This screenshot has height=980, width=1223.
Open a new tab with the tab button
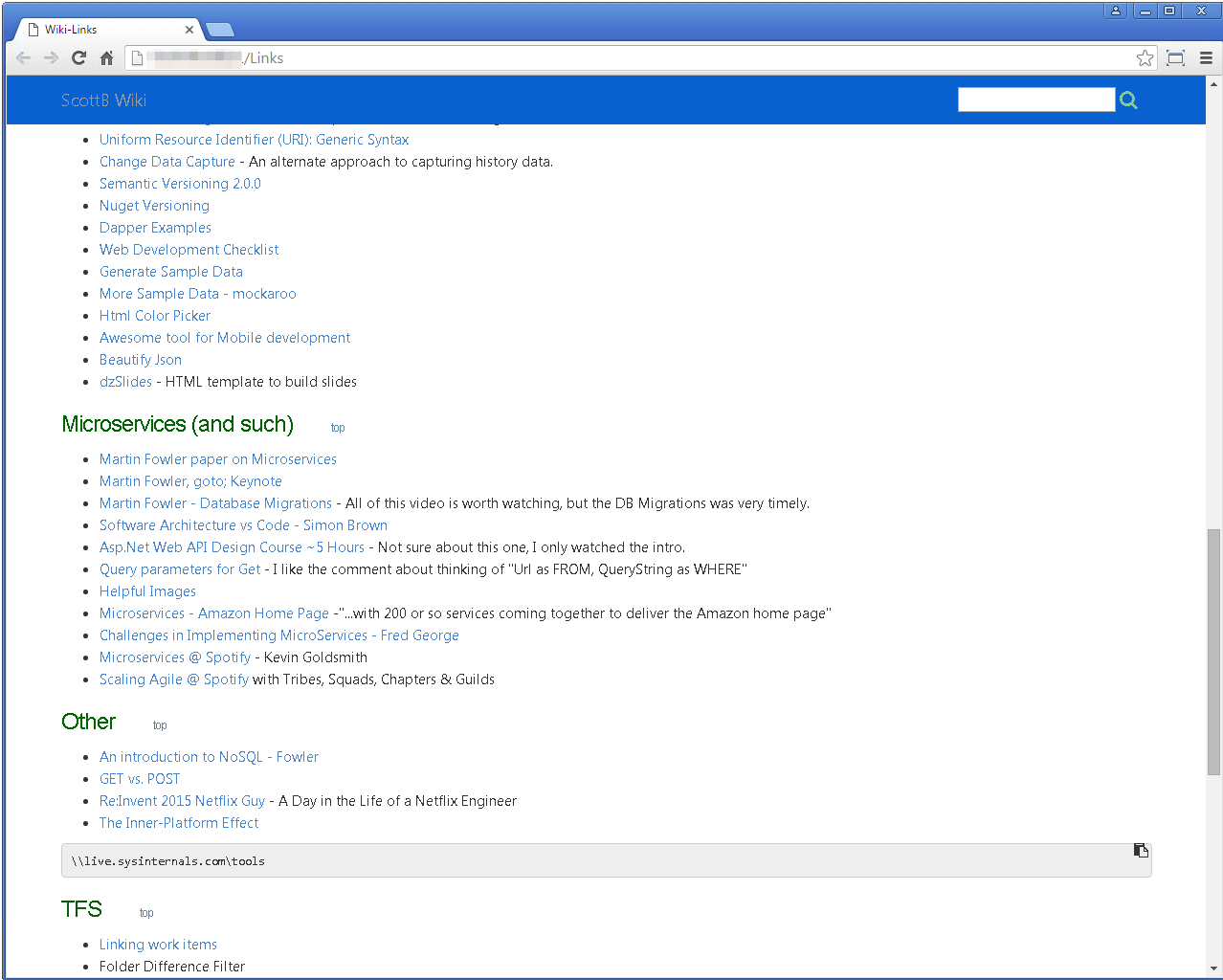[219, 30]
